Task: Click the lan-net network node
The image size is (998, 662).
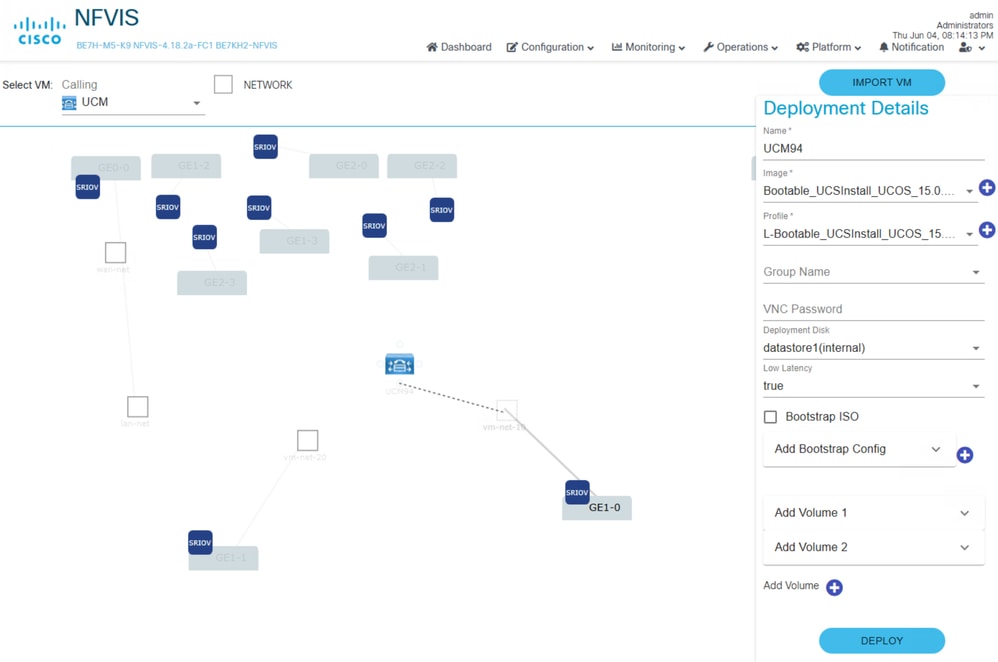Action: coord(137,406)
